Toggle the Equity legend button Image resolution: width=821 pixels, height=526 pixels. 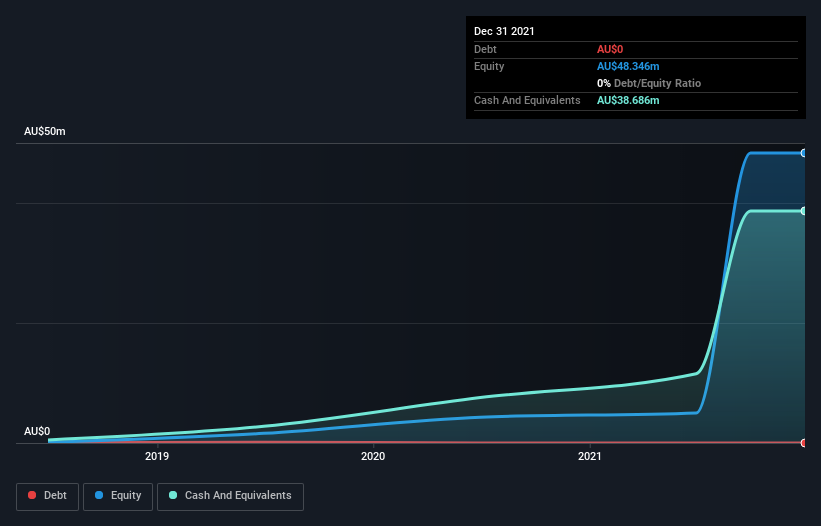[x=118, y=496]
